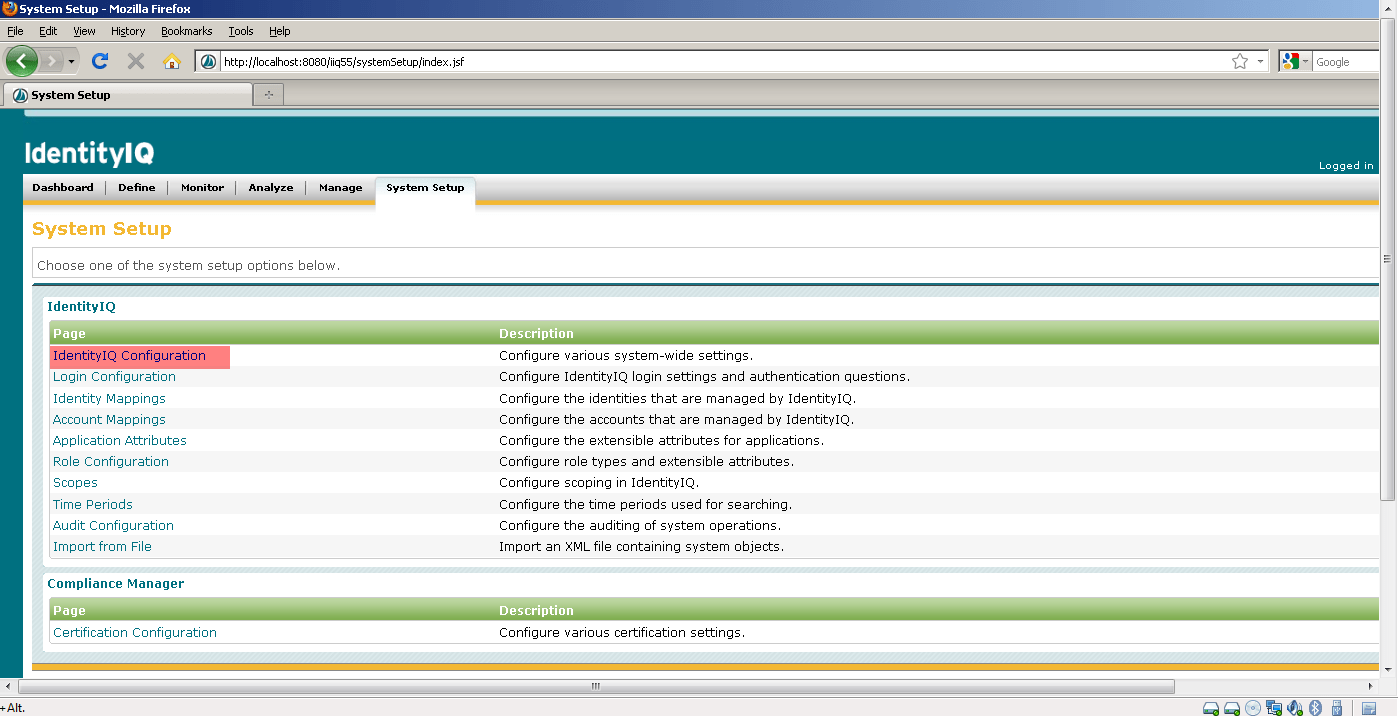The height and width of the screenshot is (717, 1398).
Task: Click the message log icon in status bar
Action: (1369, 708)
